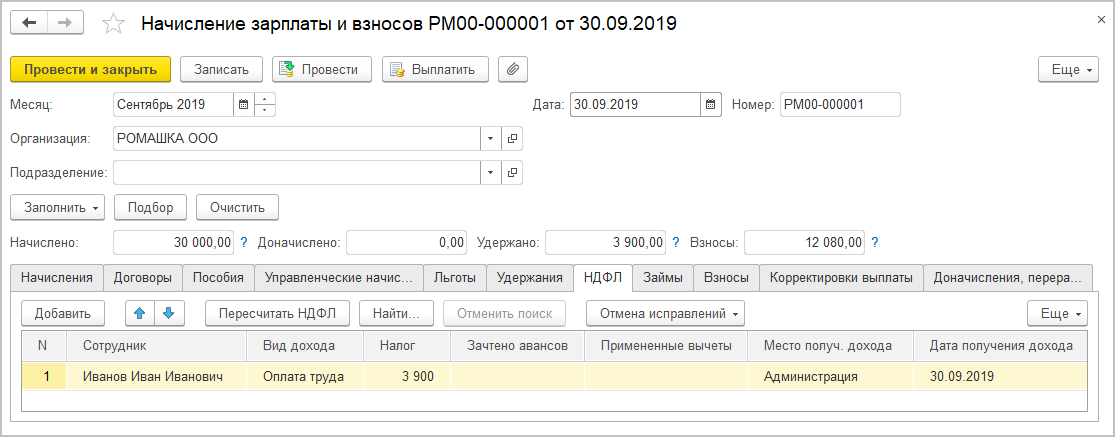Click into the Номер input field

coord(839,104)
